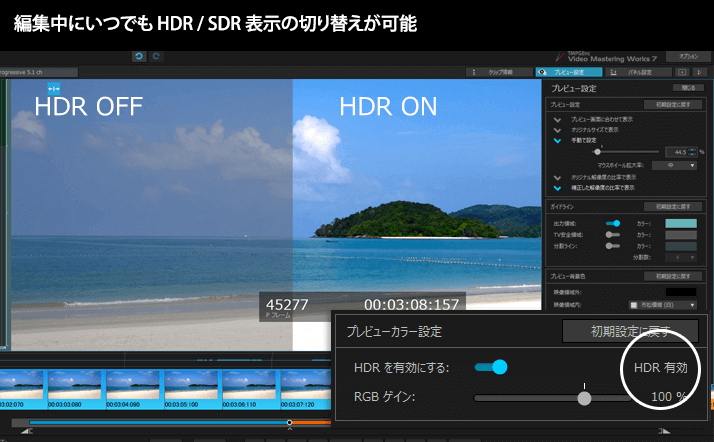Click the frame number 45277
Image resolution: width=714 pixels, height=442 pixels.
click(287, 305)
